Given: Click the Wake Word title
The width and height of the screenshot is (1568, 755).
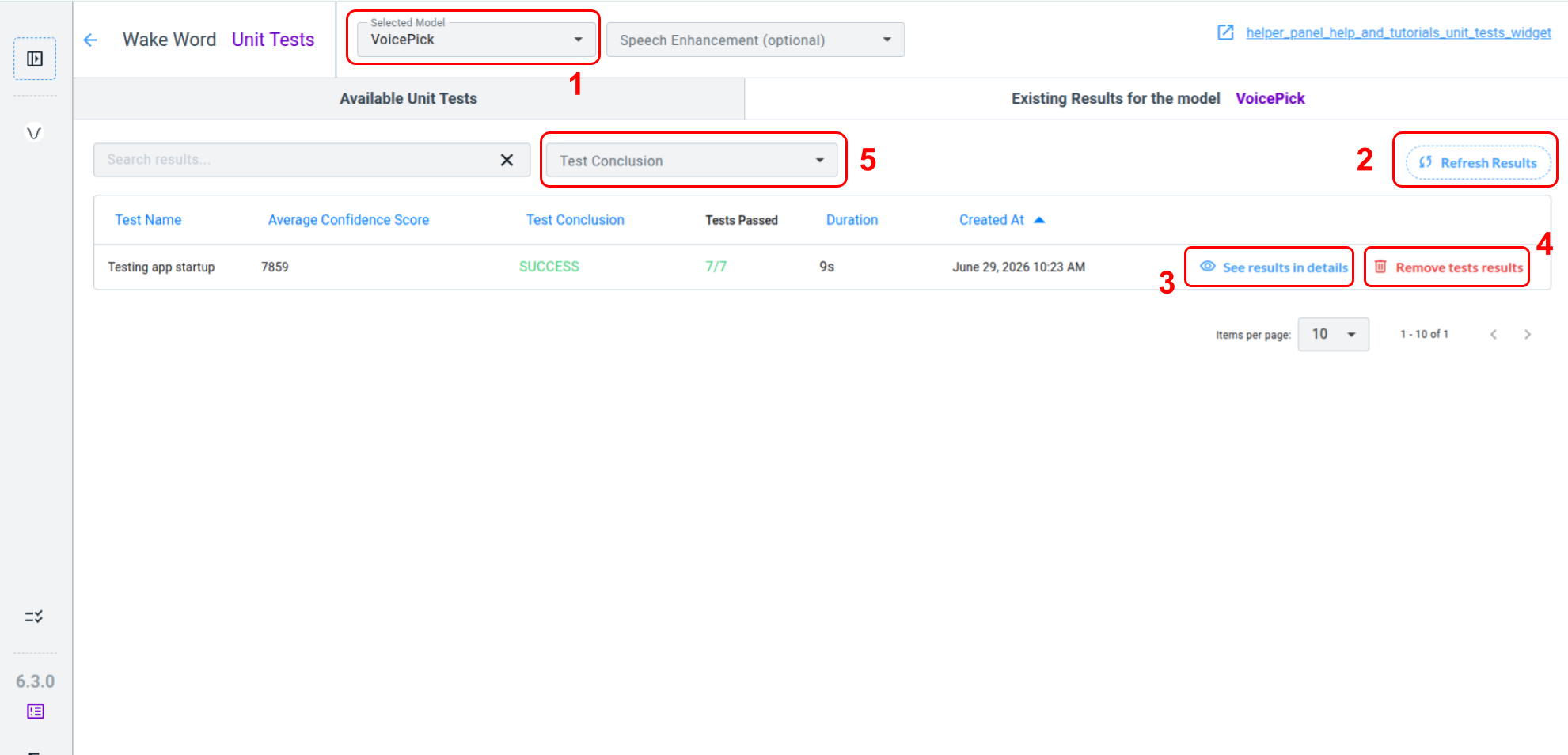Looking at the screenshot, I should [x=169, y=40].
